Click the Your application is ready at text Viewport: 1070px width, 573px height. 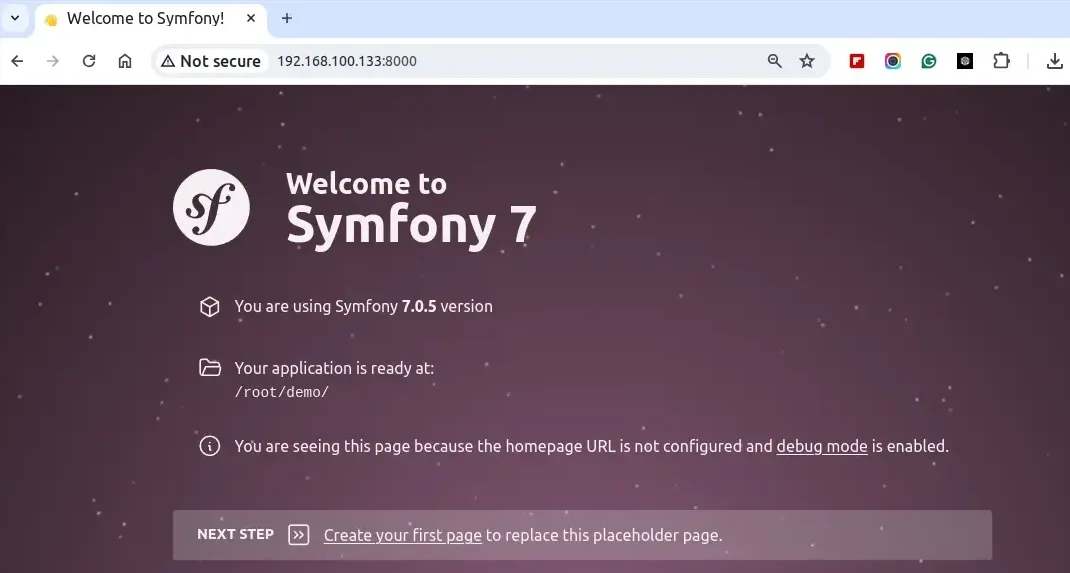pos(334,368)
